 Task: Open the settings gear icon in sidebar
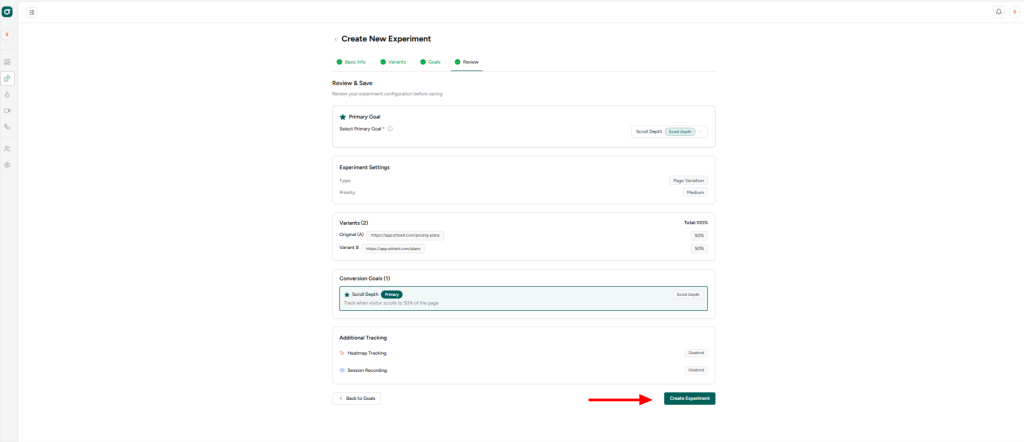(x=7, y=165)
